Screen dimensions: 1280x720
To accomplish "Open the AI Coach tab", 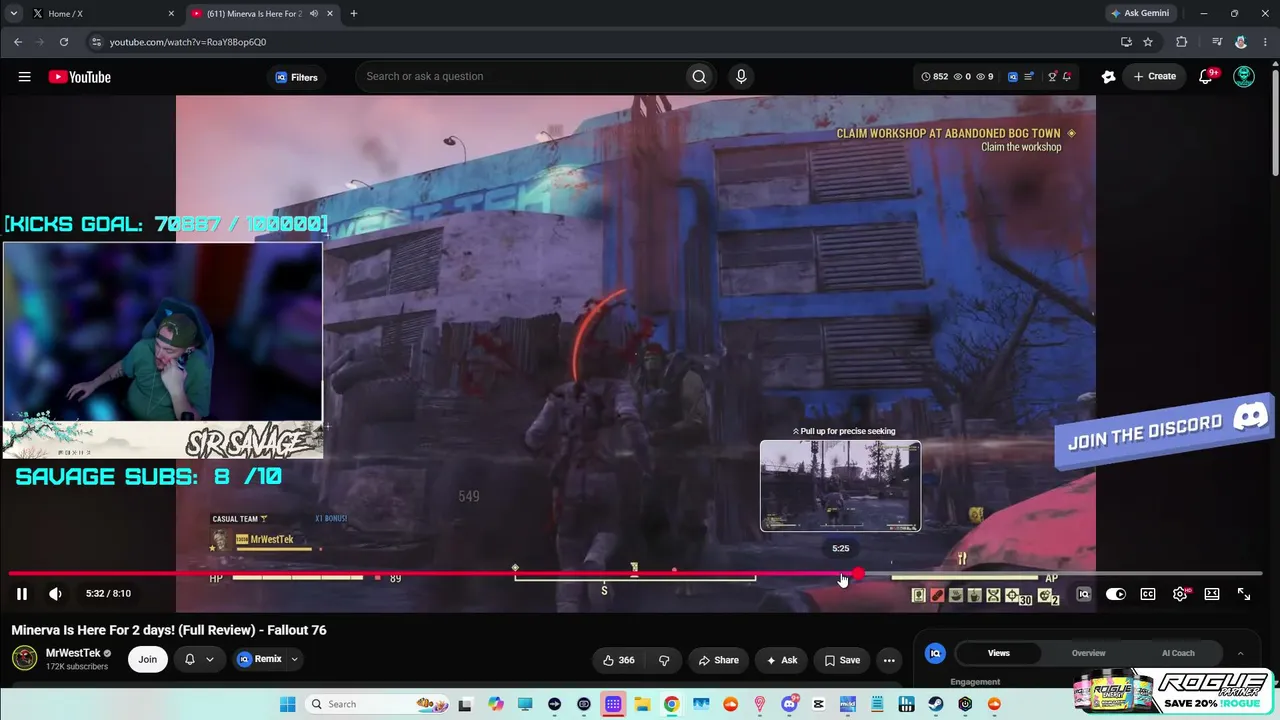I will click(1178, 653).
